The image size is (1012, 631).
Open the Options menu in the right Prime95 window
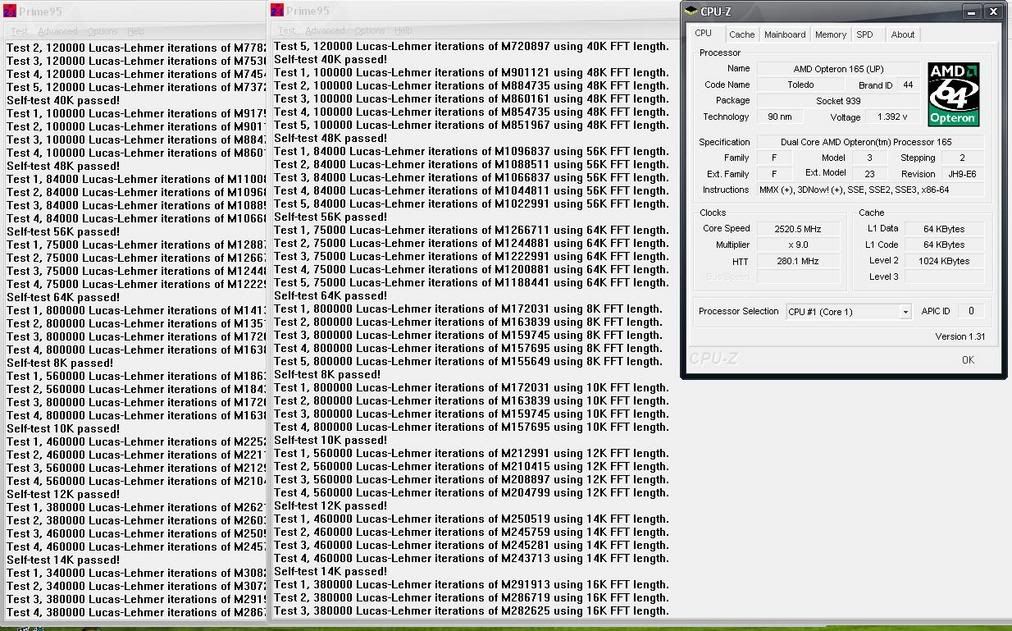370,30
